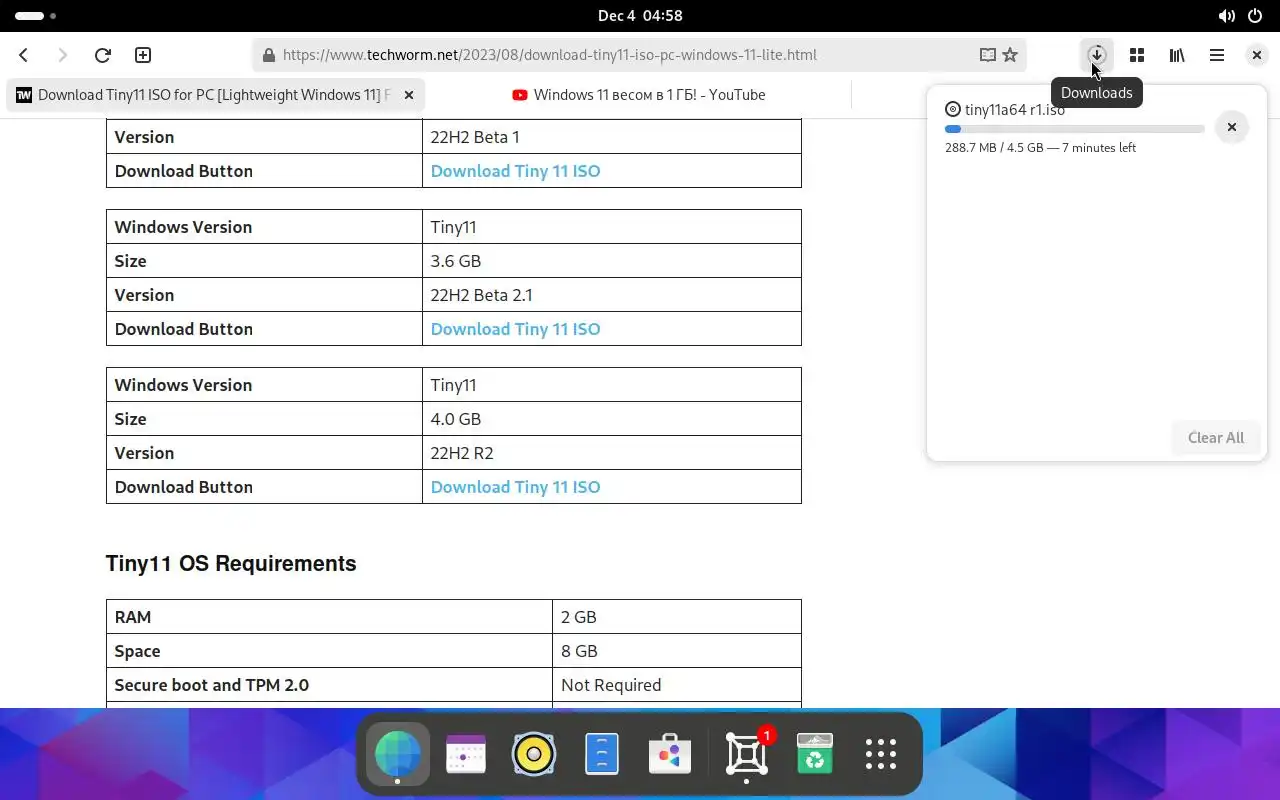Open the power menu in top bar

point(1255,16)
